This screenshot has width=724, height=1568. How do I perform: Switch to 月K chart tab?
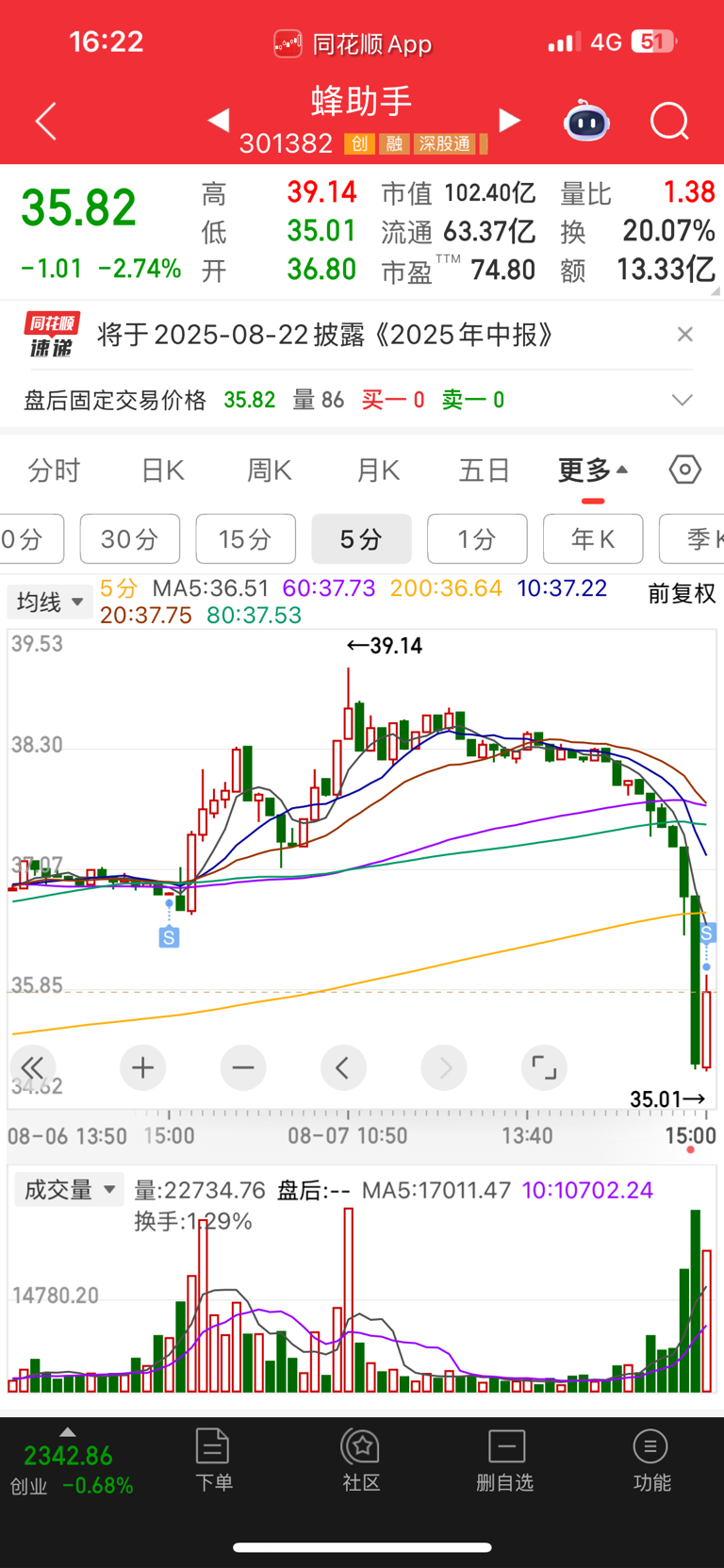click(378, 470)
